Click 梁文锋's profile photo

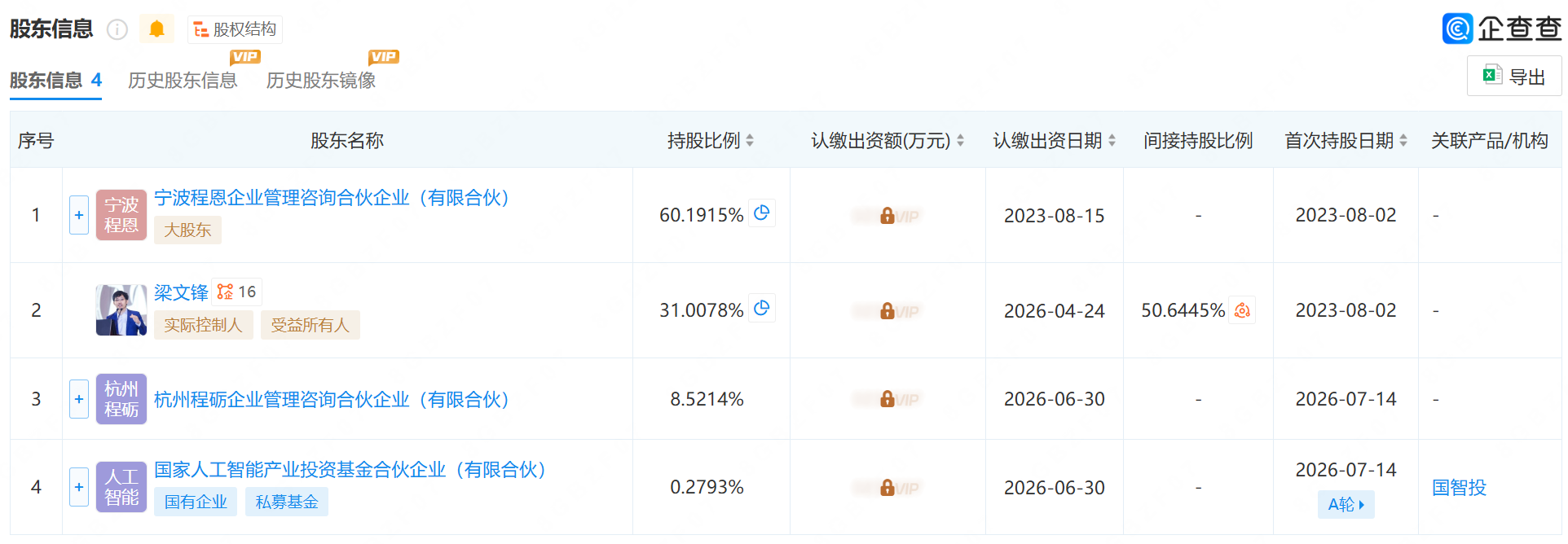pyautogui.click(x=121, y=310)
